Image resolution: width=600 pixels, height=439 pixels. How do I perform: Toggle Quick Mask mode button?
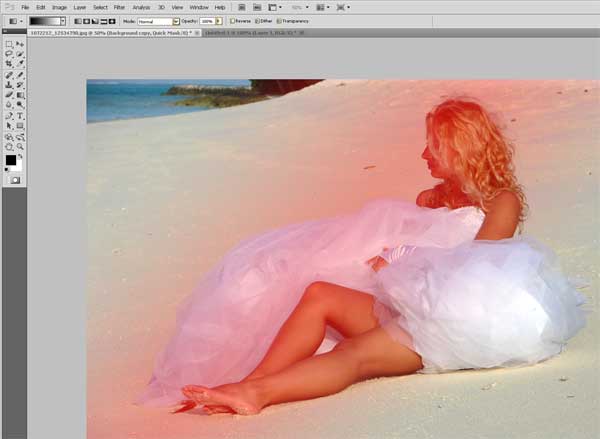pos(15,180)
